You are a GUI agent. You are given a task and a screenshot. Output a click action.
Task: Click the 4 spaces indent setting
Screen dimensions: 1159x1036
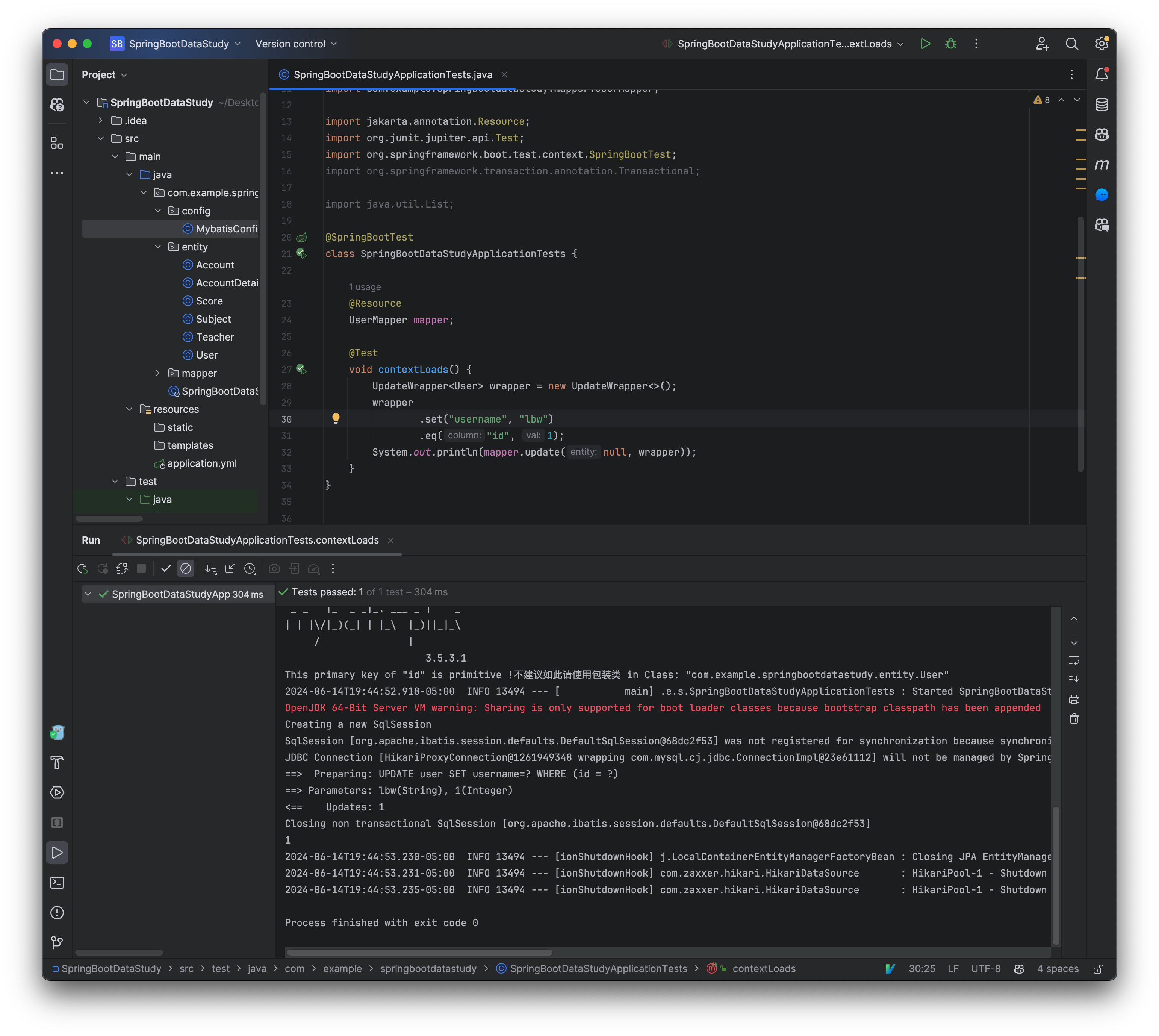tap(1058, 969)
